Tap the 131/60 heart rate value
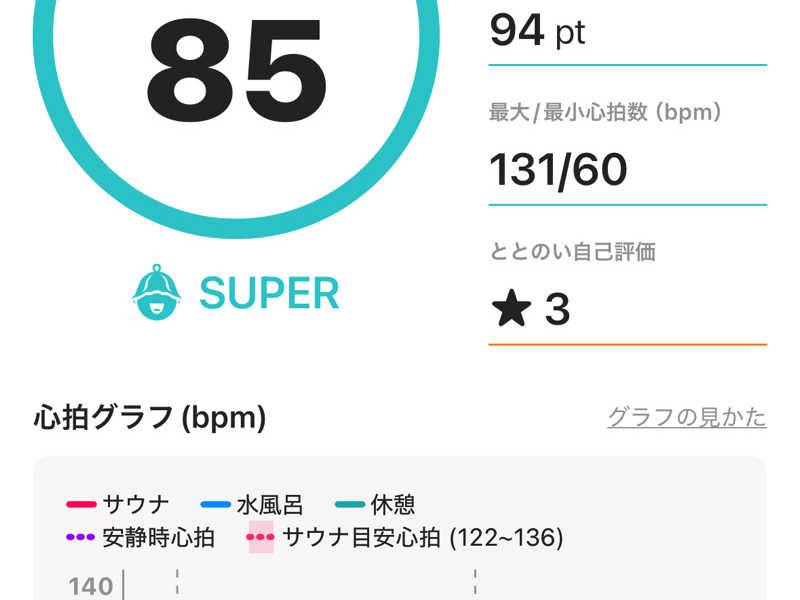Viewport: 800px width, 600px height. point(558,169)
